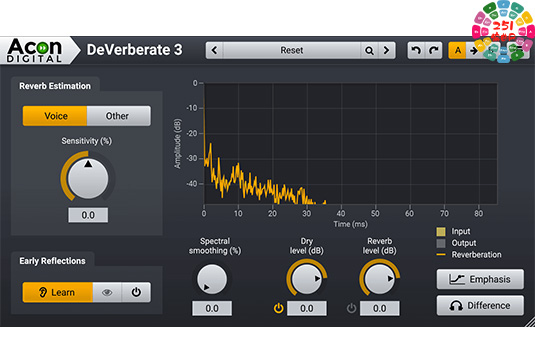Switch estimation mode to Other
The image size is (535, 363).
[x=118, y=116]
